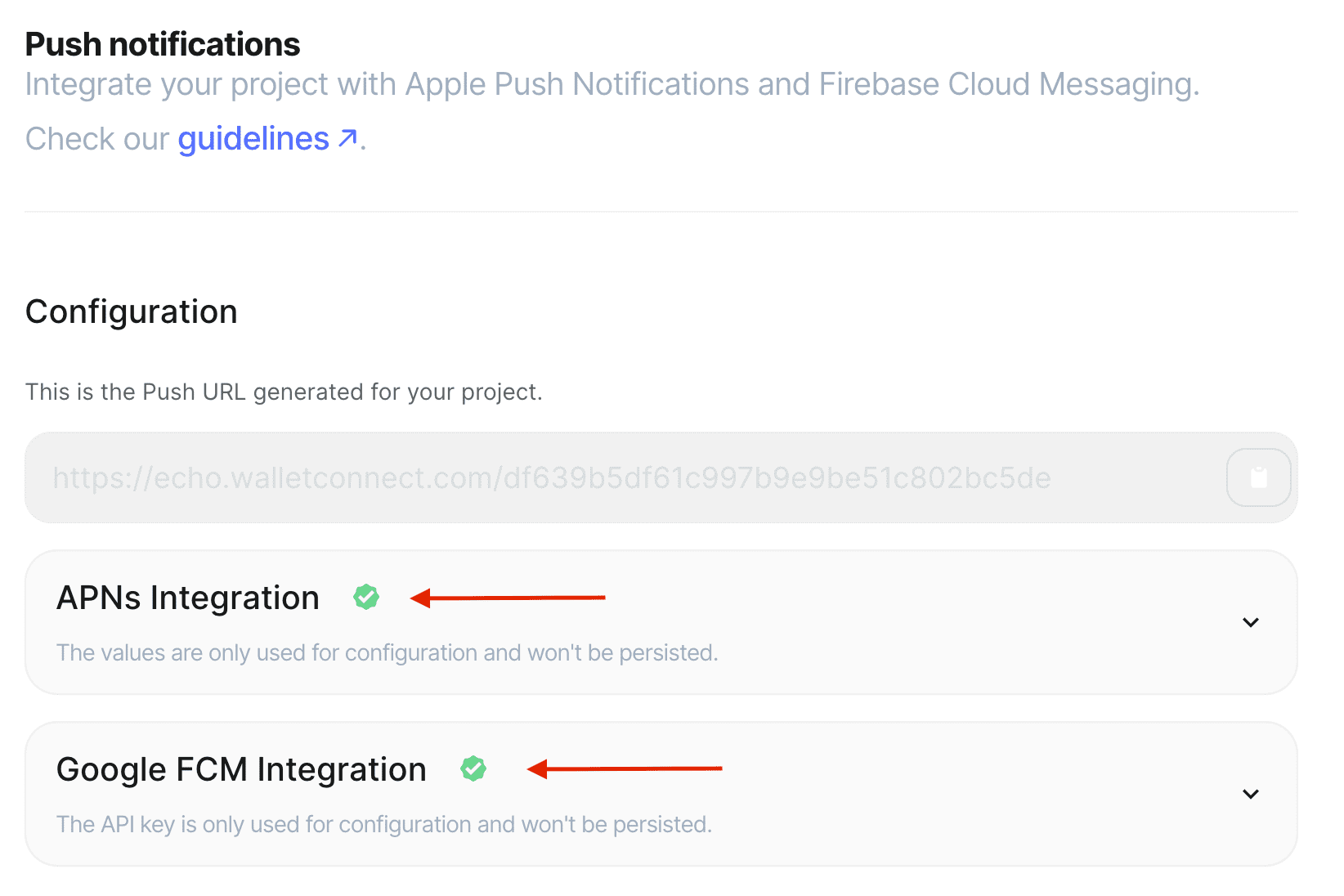The image size is (1344, 896).
Task: Click the external-link arrow beside guidelines
Action: click(x=347, y=138)
